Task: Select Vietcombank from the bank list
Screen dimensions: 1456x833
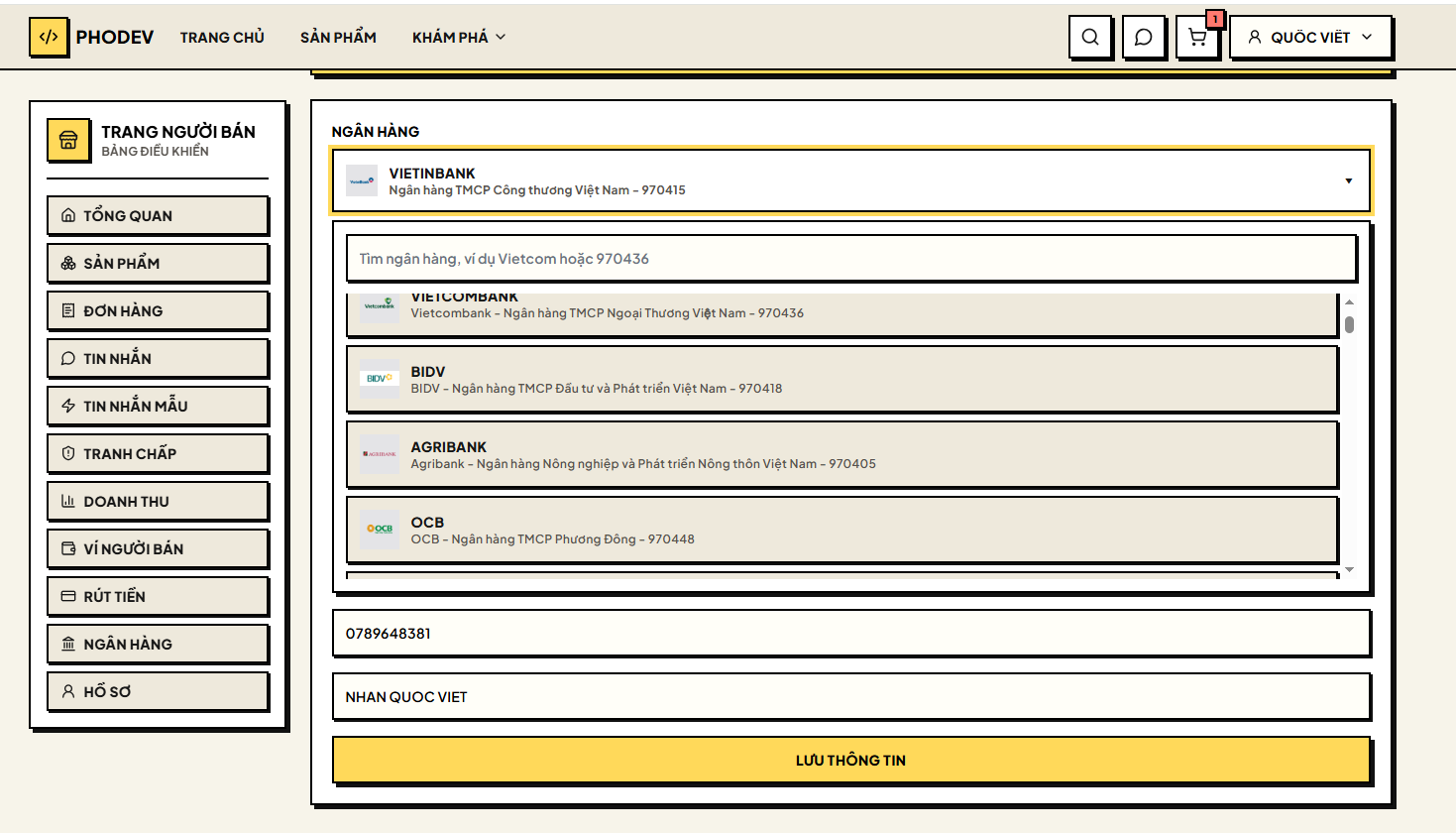Action: point(842,313)
